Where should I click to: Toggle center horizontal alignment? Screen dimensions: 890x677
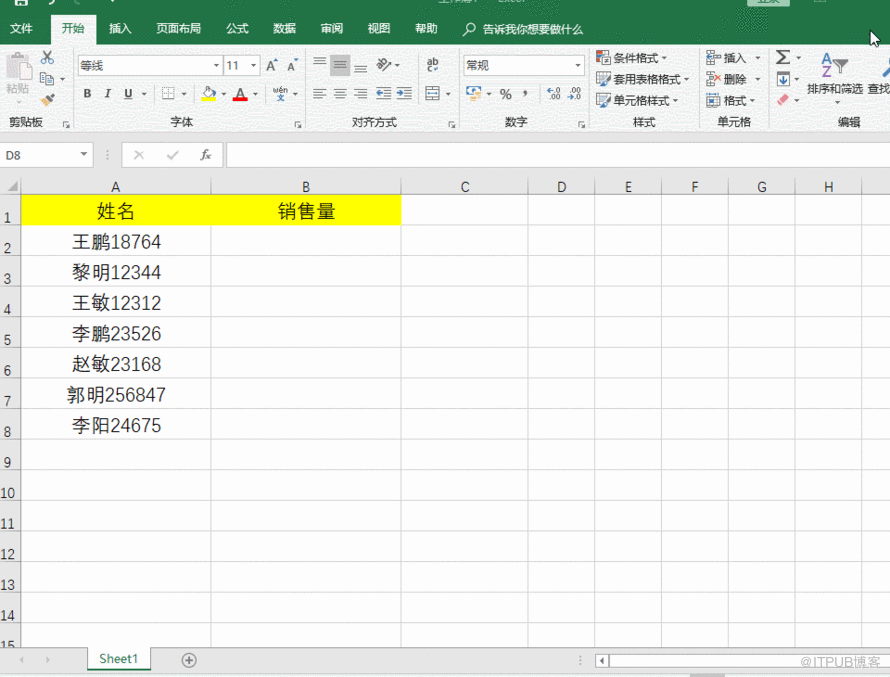(340, 94)
